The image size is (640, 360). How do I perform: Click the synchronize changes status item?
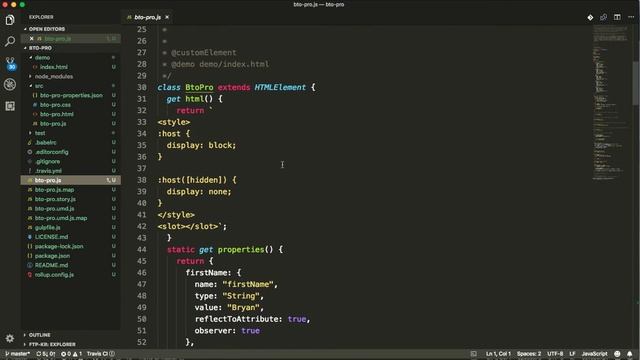tap(46, 354)
